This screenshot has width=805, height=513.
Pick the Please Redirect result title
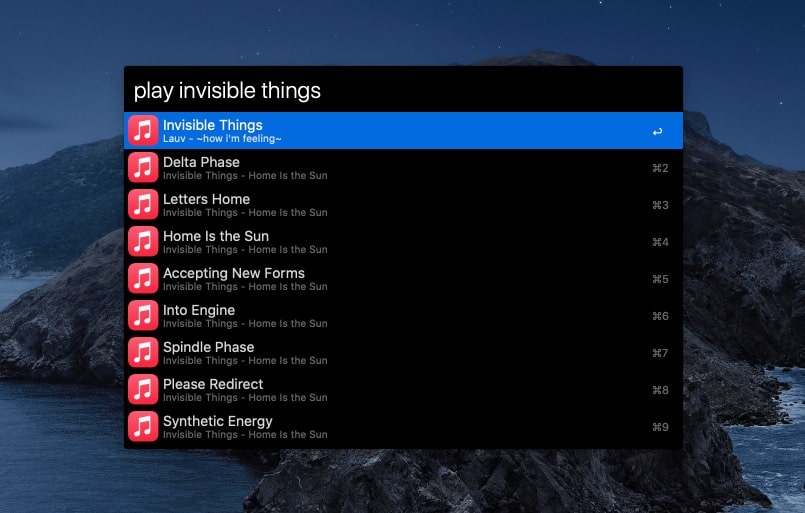coord(213,384)
